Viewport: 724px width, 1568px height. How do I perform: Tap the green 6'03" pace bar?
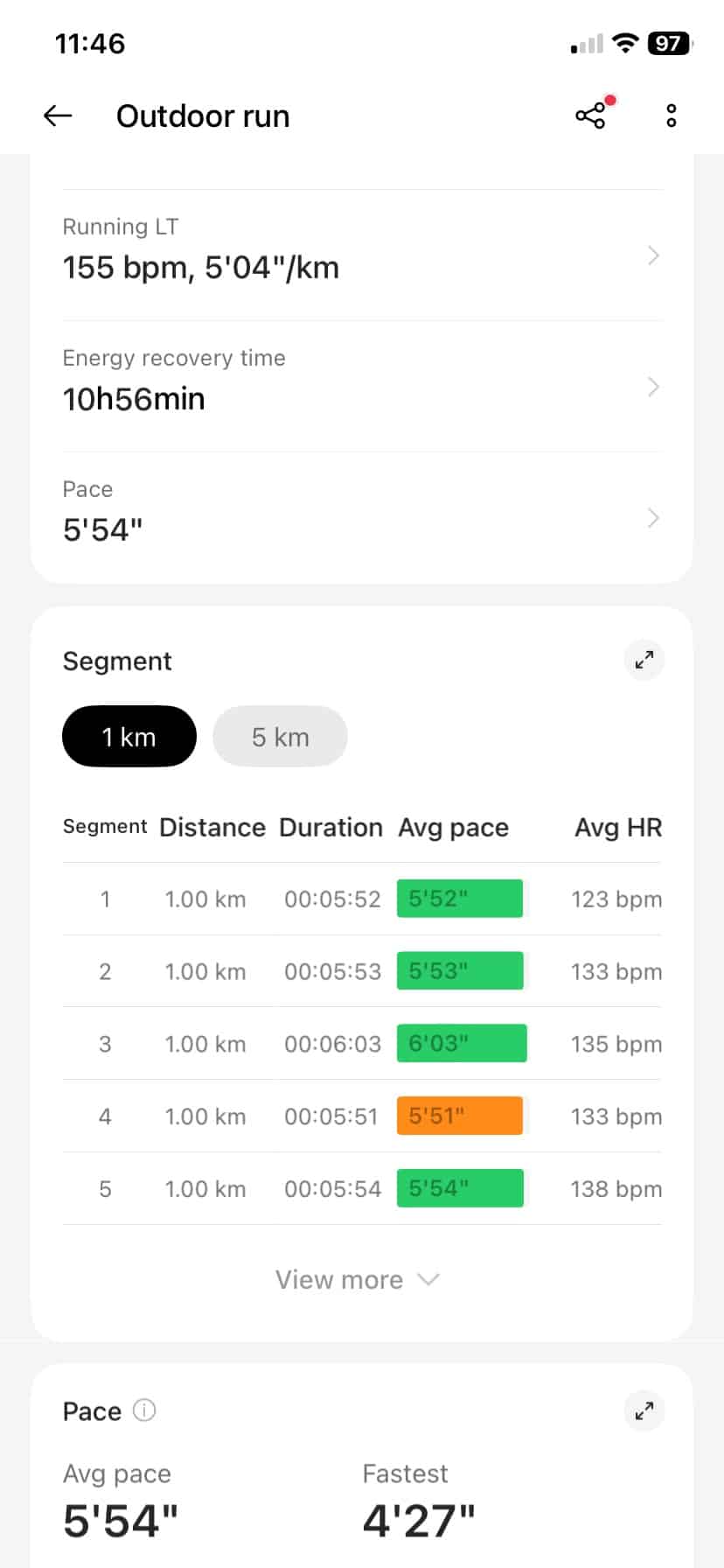coord(462,1044)
